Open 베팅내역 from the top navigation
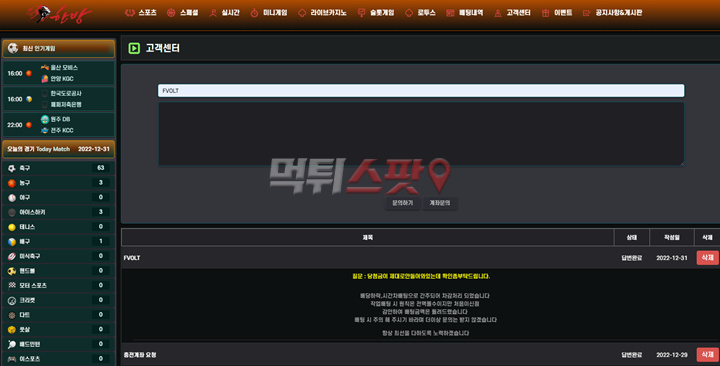Screen dimensions: 720x366 (465, 13)
